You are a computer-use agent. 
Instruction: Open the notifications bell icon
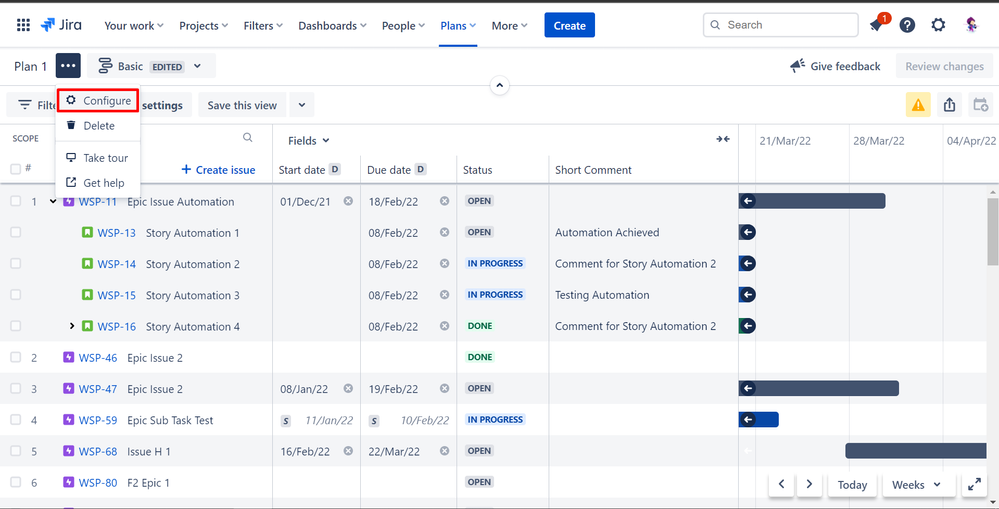[x=877, y=26]
